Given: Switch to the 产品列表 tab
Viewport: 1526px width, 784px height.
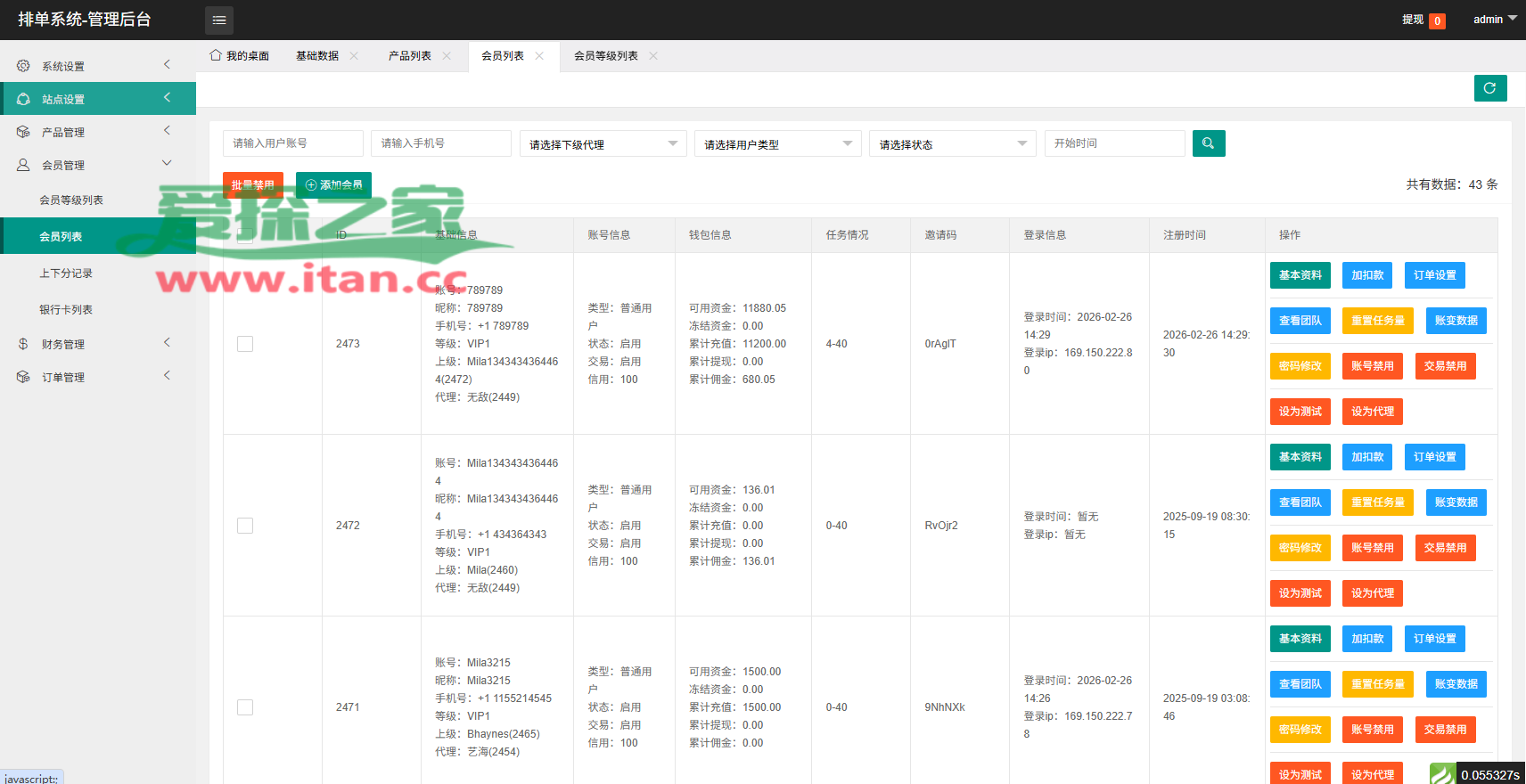Looking at the screenshot, I should click(409, 55).
